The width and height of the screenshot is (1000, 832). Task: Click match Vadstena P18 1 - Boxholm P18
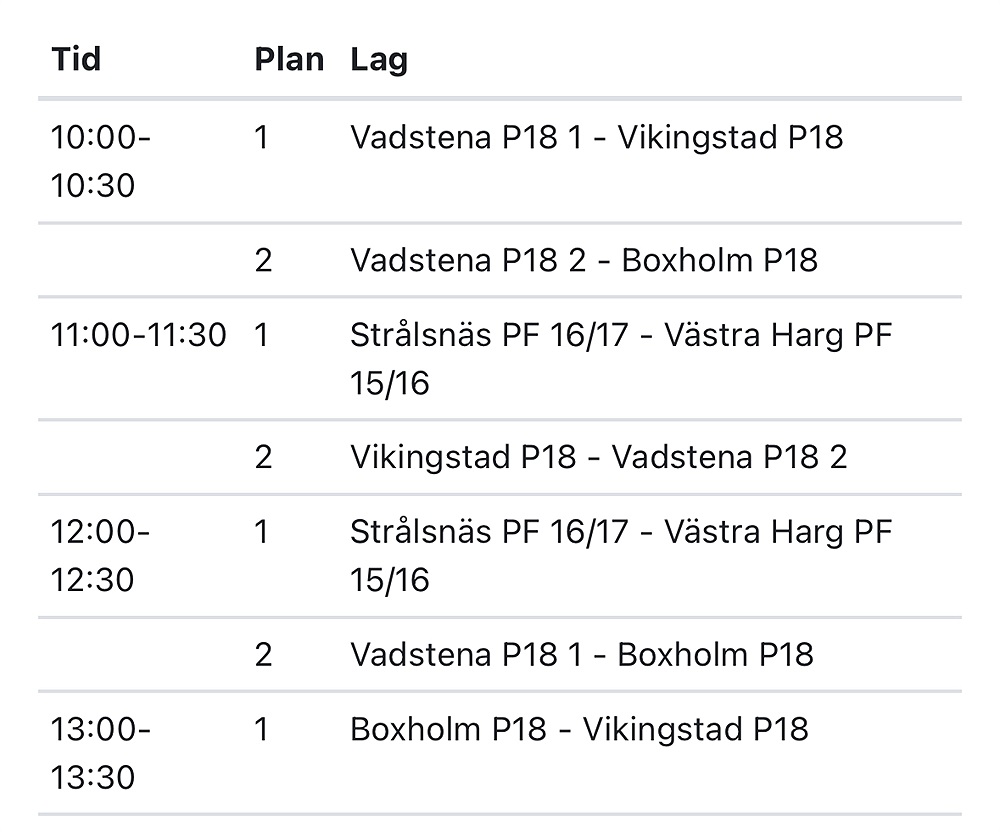tap(581, 655)
